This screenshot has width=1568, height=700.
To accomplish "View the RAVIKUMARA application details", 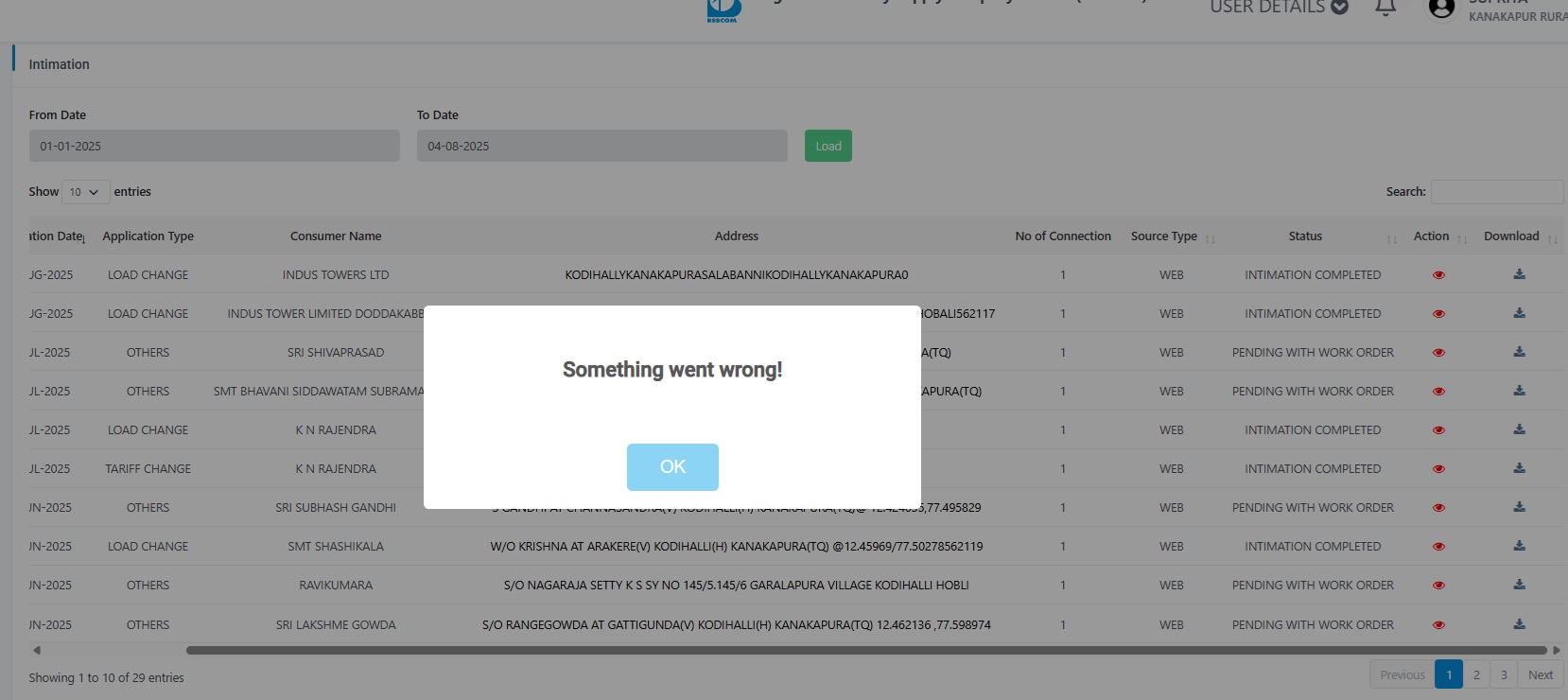I will 1438,586.
